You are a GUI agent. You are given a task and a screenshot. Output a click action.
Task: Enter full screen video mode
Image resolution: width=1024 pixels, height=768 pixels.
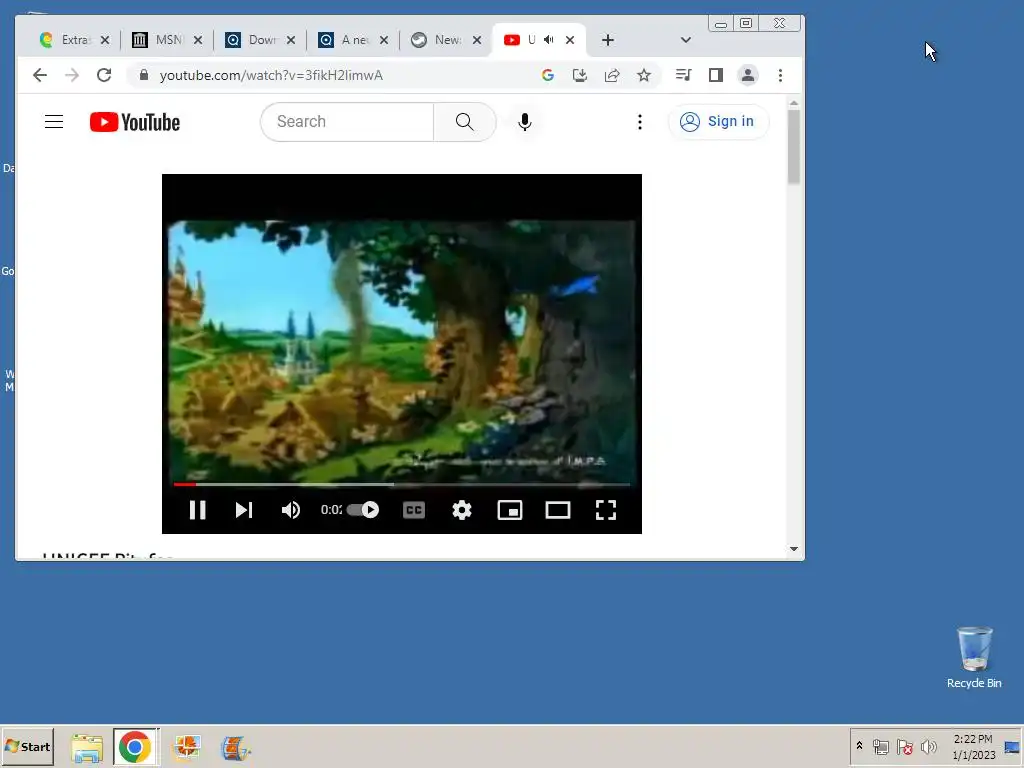(x=606, y=510)
